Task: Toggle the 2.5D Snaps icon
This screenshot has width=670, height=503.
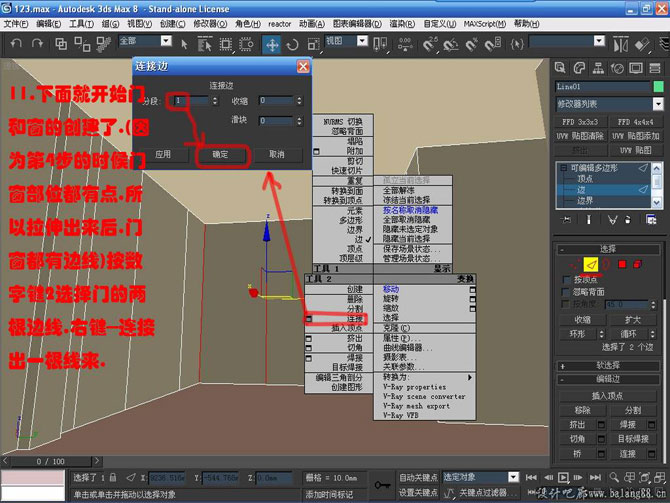Action: pyautogui.click(x=430, y=44)
